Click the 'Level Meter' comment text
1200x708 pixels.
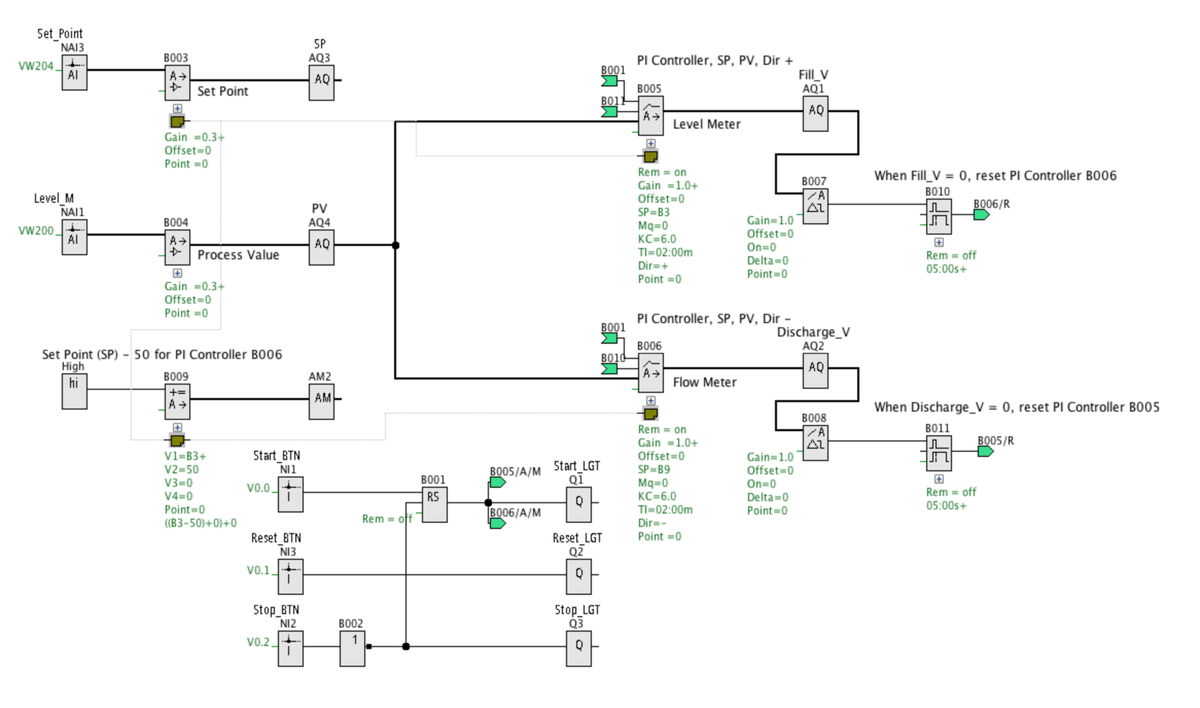coord(705,124)
